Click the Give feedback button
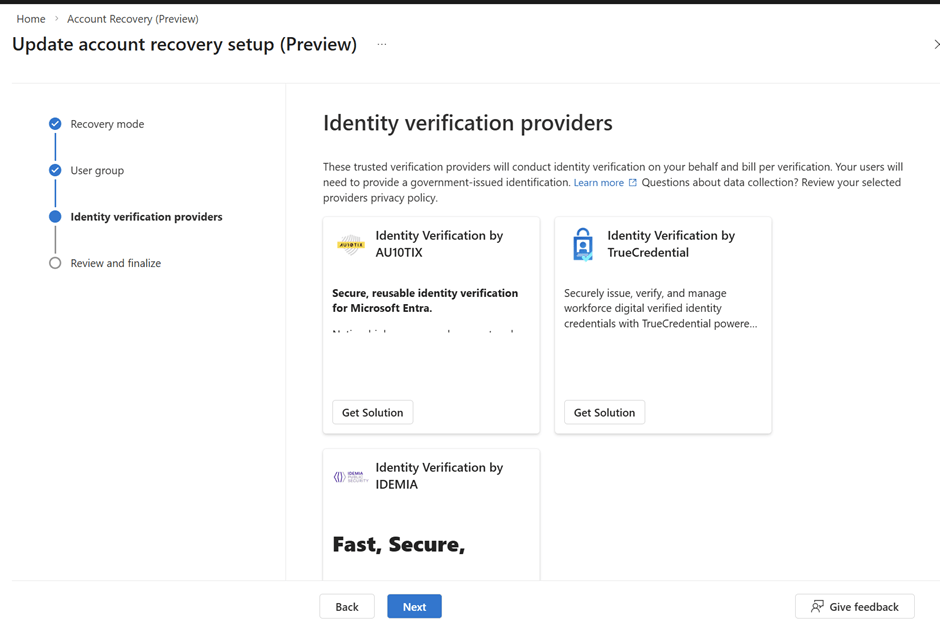Screen dimensions: 940x633 [x=854, y=606]
